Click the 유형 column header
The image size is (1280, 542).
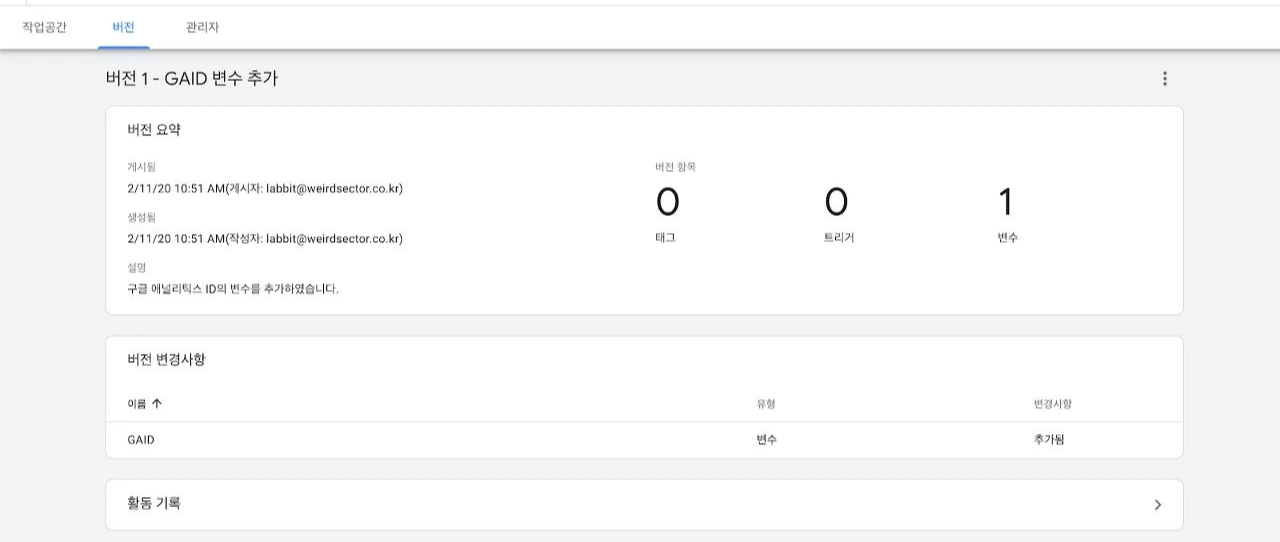[766, 404]
